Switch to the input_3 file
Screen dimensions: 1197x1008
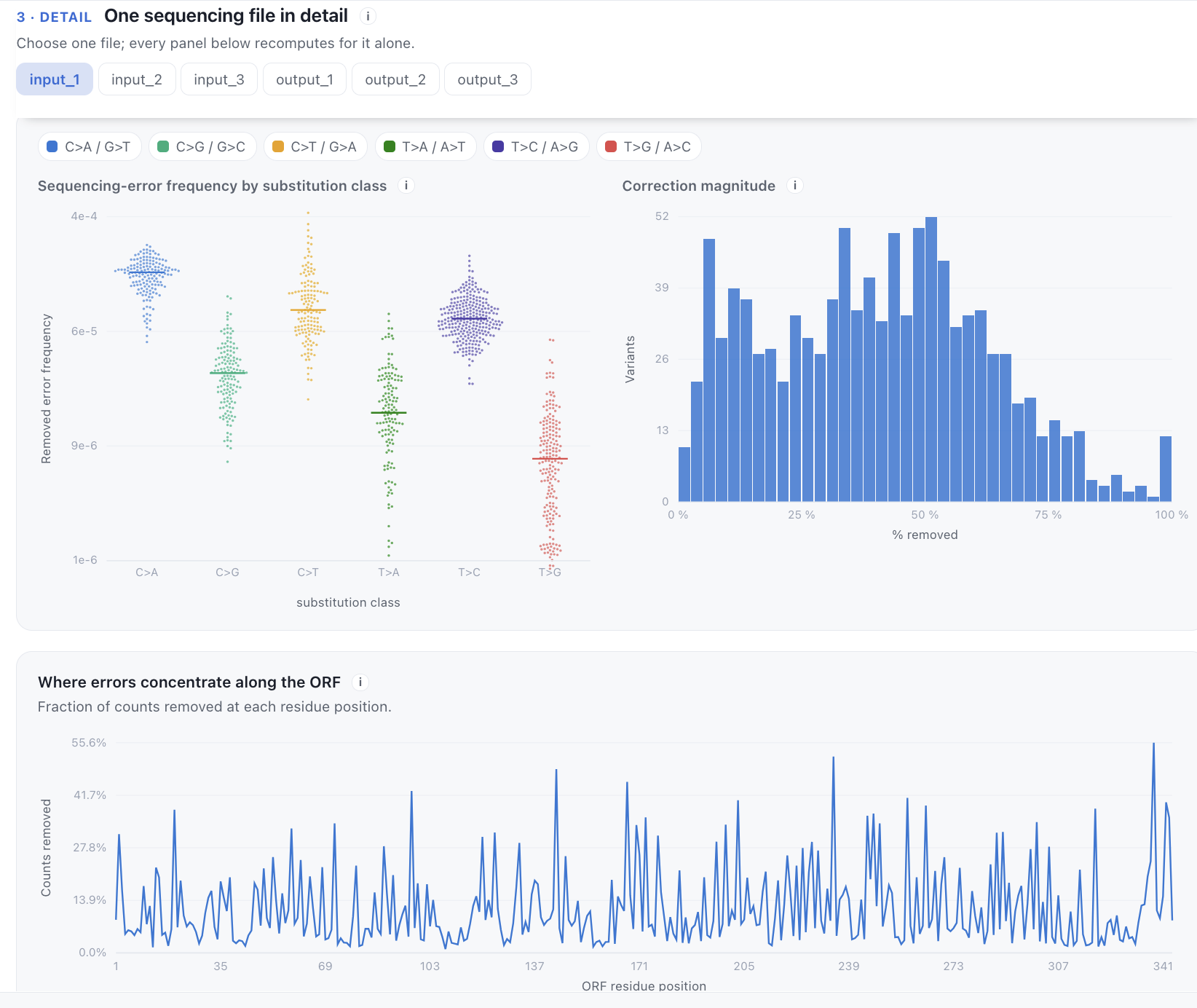coord(219,79)
